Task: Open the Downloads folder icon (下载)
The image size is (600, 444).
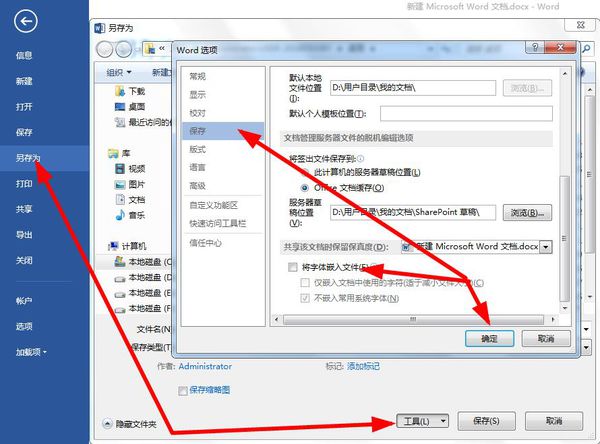Action: [x=120, y=91]
